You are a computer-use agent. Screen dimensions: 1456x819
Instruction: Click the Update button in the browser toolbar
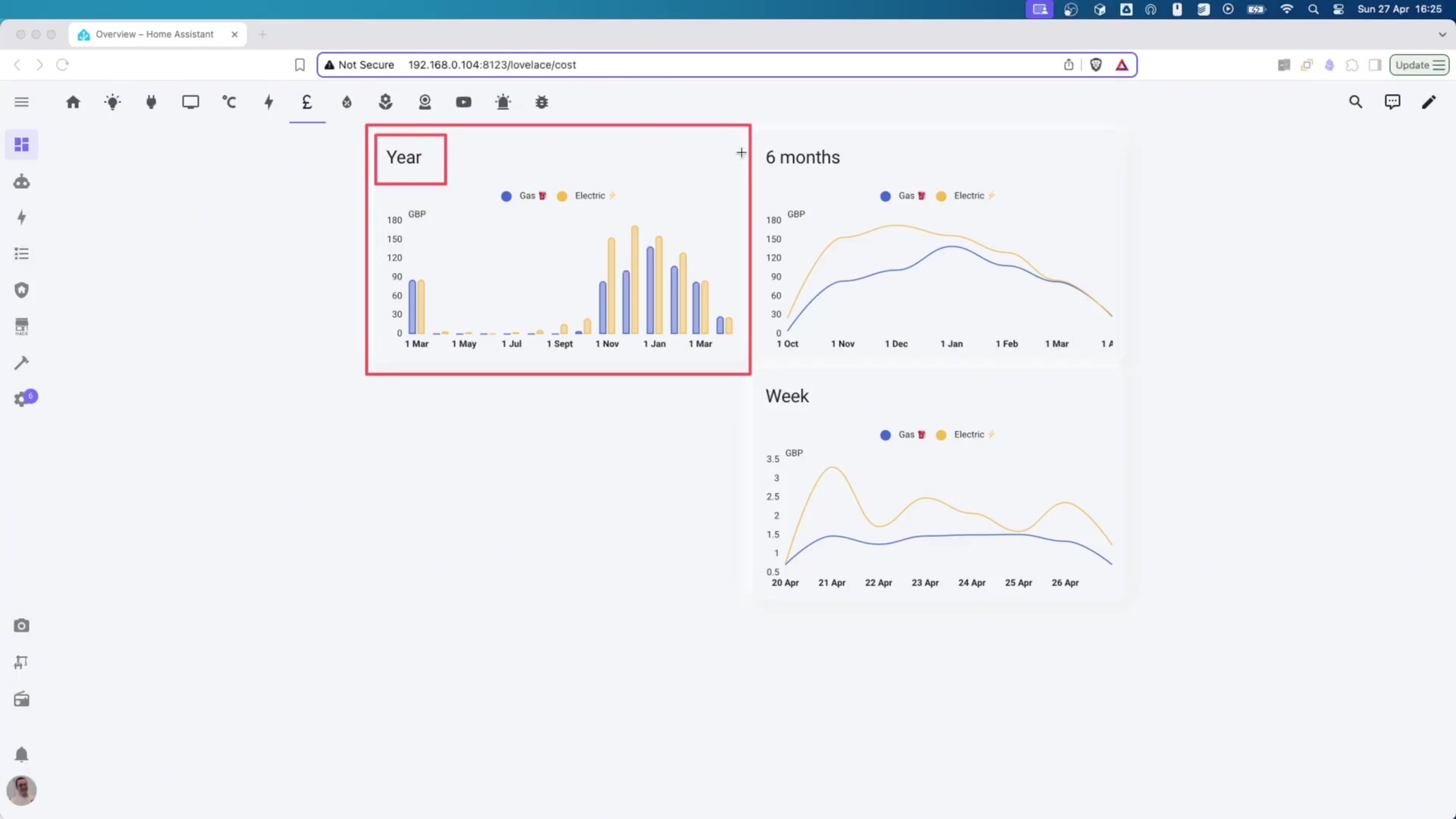coord(1419,64)
